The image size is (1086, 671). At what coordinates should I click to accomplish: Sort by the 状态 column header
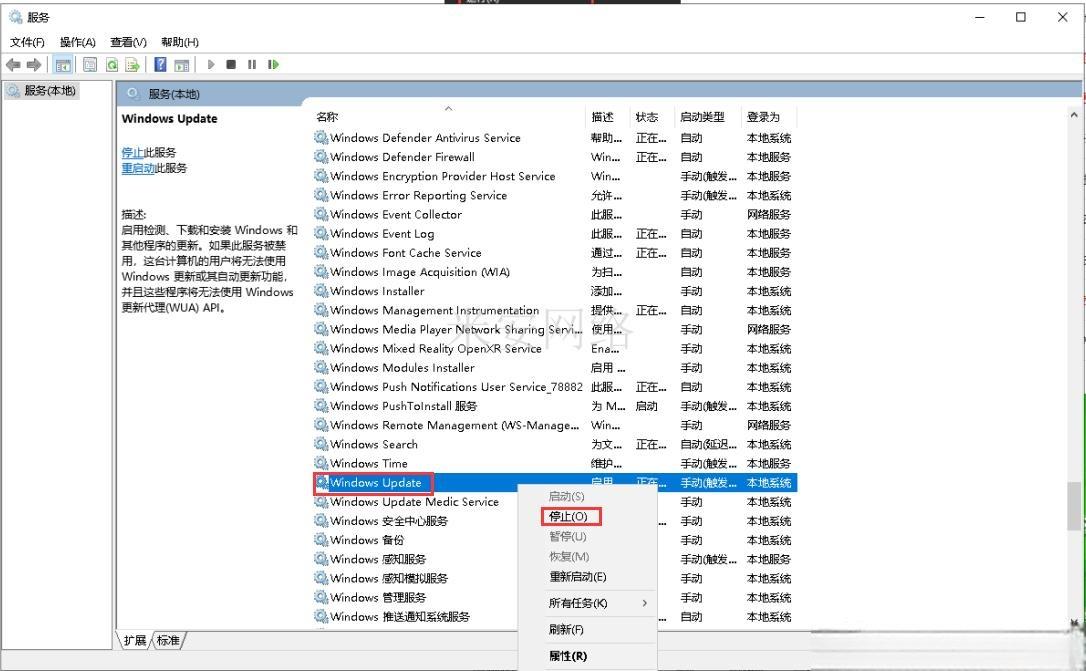coord(652,117)
